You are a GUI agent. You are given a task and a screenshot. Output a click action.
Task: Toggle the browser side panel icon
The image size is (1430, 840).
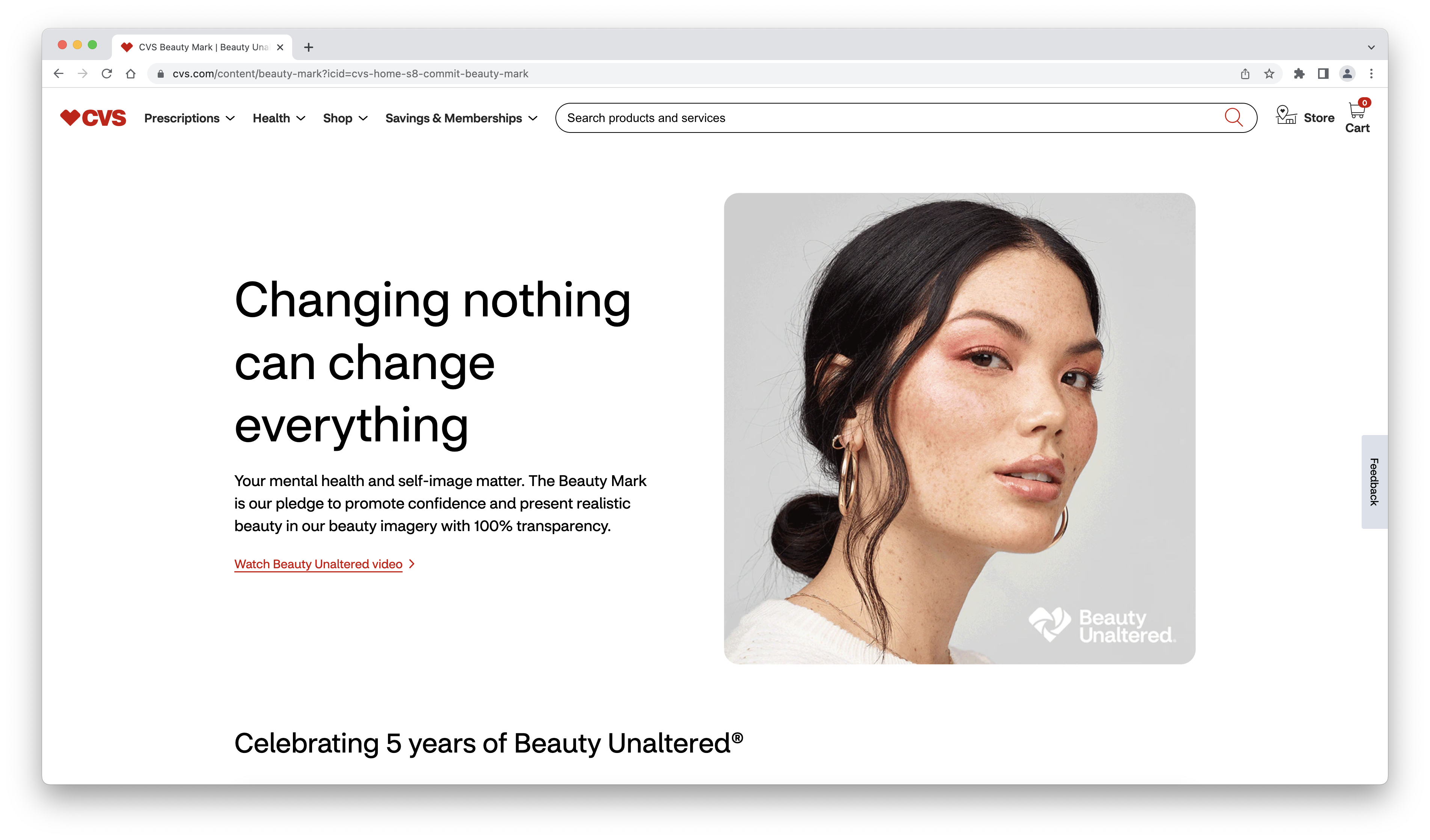[1323, 74]
